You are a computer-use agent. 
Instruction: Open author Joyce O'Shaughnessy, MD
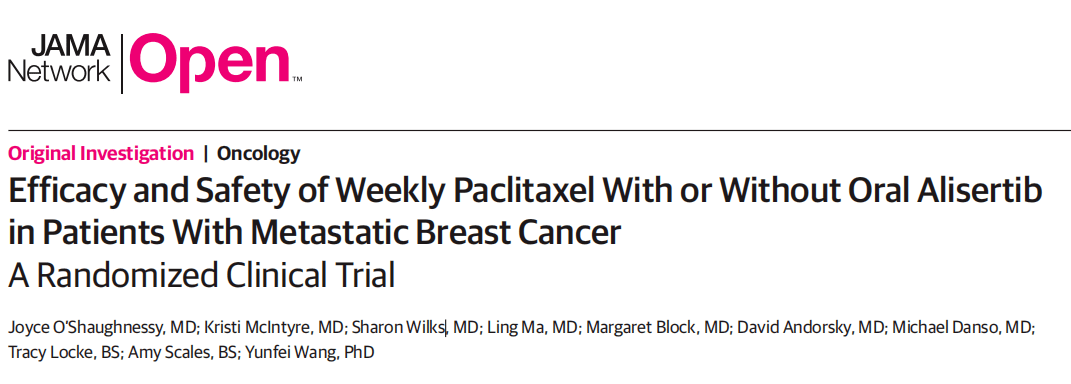click(x=102, y=329)
